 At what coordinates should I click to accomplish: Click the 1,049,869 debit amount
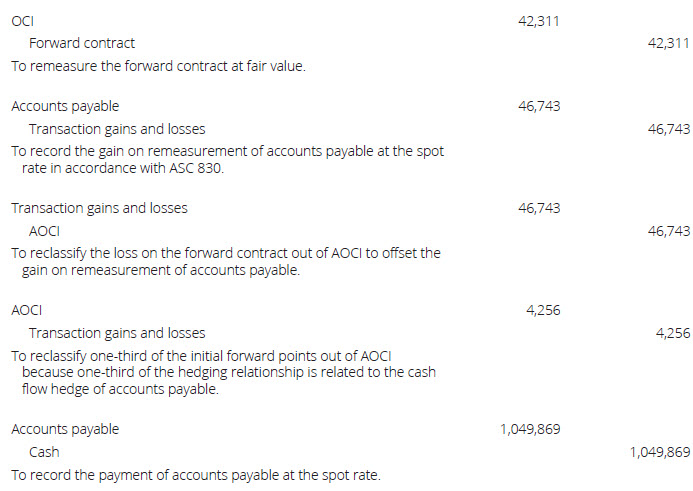pos(530,429)
